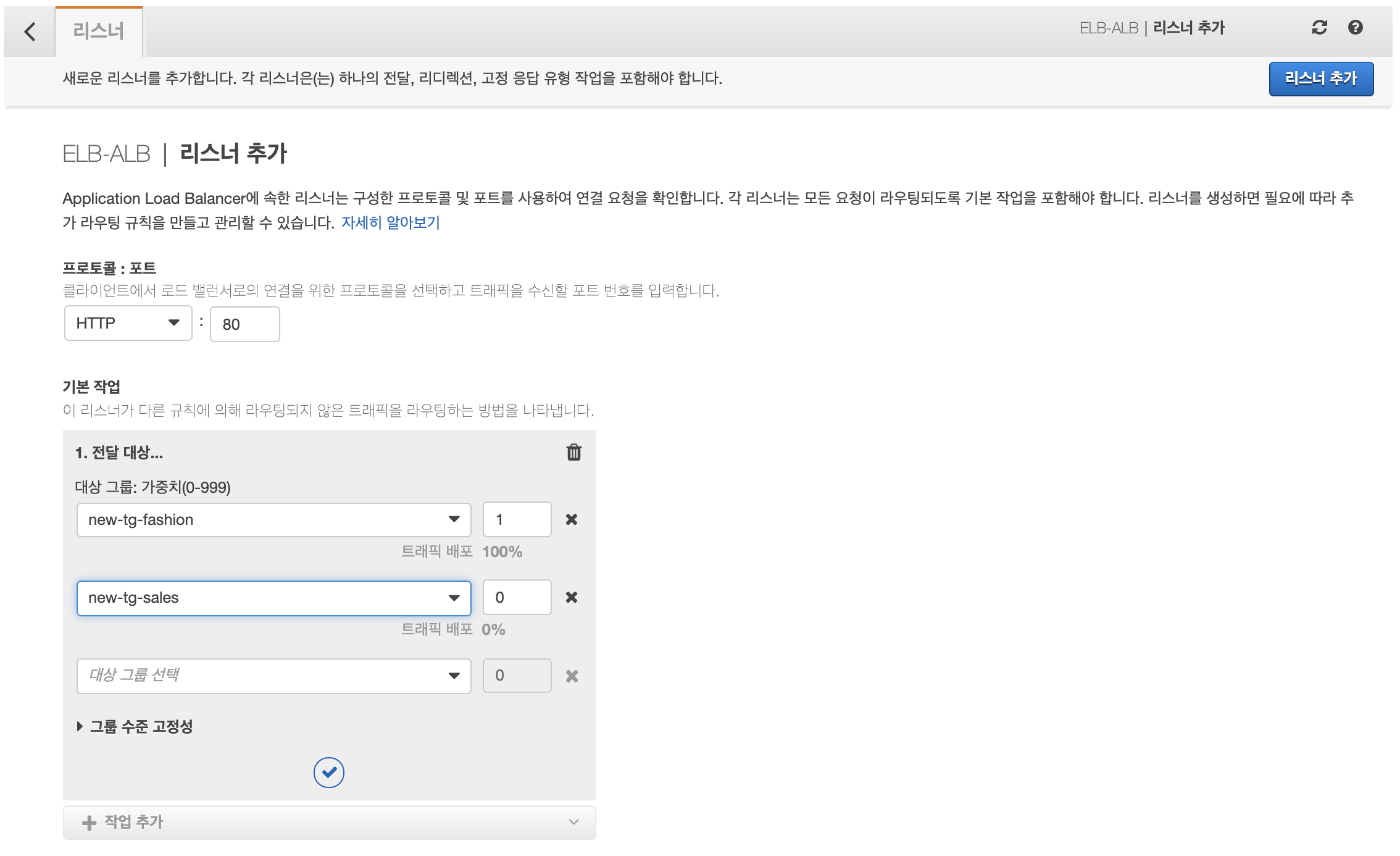Confirm action with blue checkmark icon
Image resolution: width=1400 pixels, height=856 pixels.
tap(328, 772)
